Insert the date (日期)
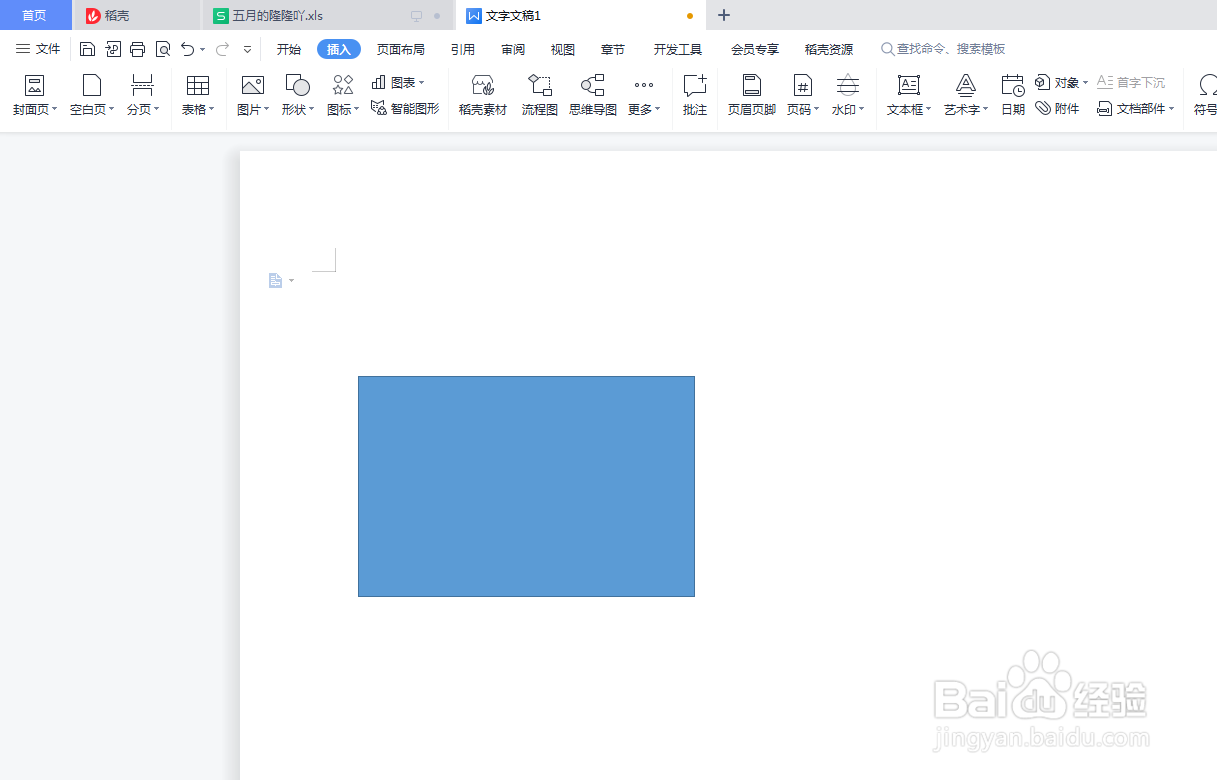The height and width of the screenshot is (780, 1217). point(1013,95)
